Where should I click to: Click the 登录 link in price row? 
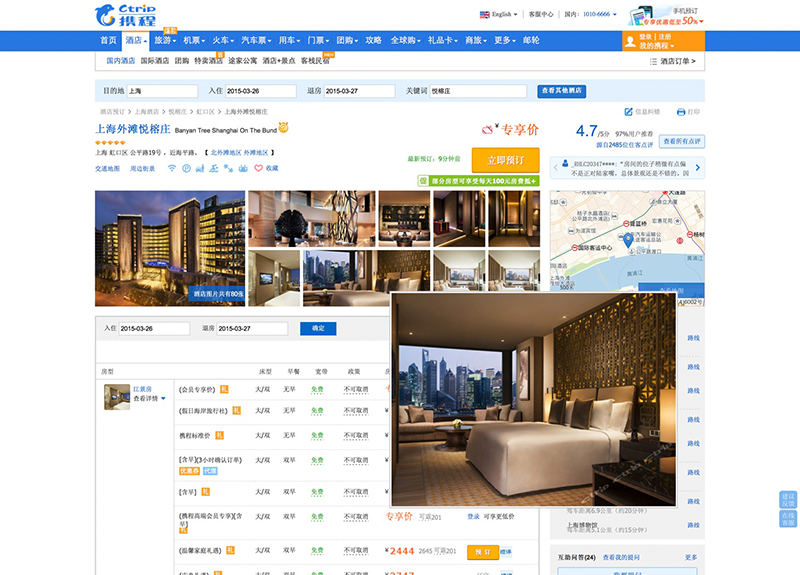coord(473,517)
